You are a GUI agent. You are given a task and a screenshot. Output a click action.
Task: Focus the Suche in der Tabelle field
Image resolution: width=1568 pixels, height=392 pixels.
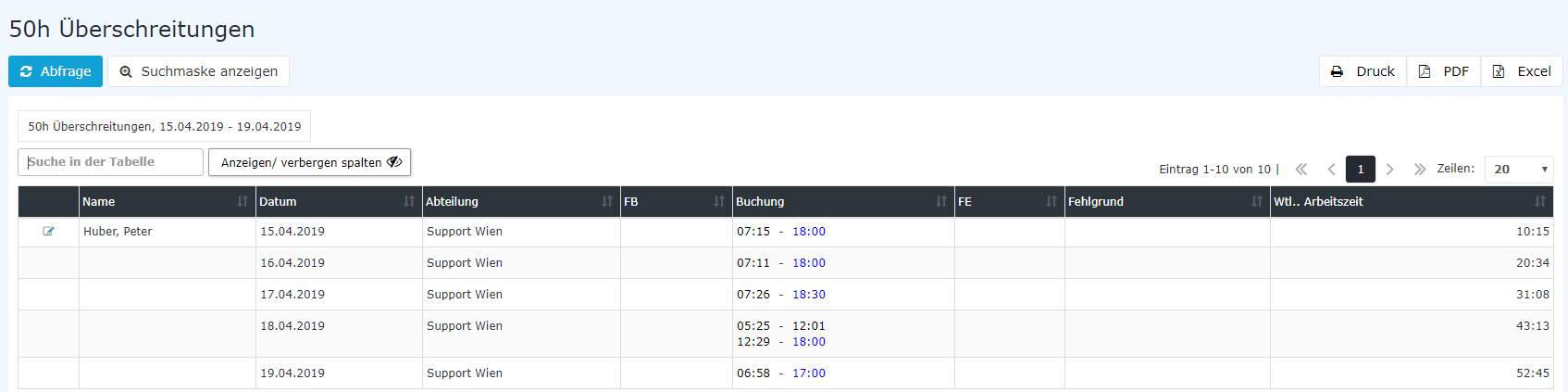point(110,162)
